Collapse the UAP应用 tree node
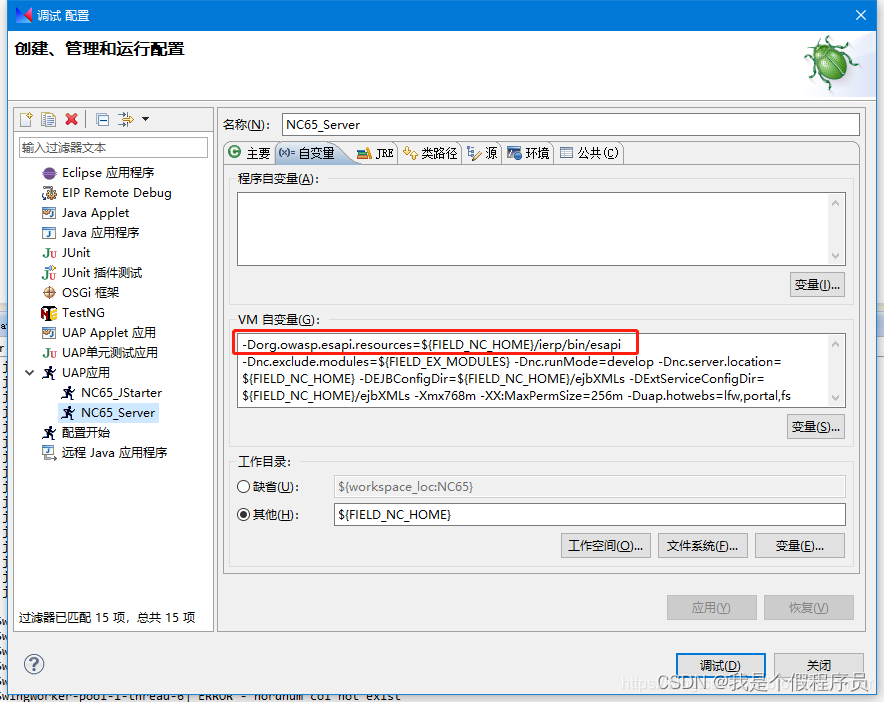Screen dimensions: 884x702 29,372
